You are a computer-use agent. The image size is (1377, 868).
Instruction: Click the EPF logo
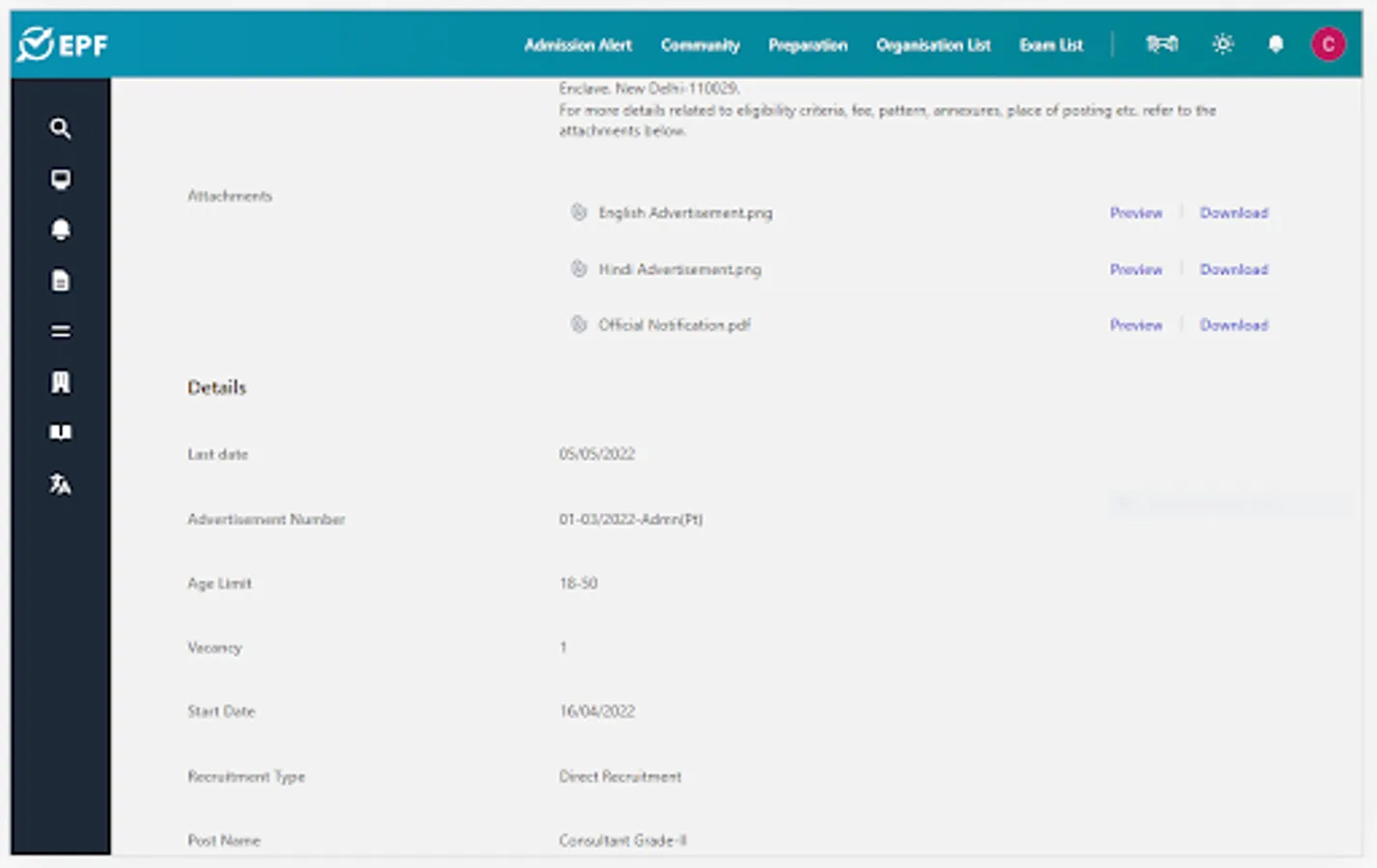tap(63, 44)
